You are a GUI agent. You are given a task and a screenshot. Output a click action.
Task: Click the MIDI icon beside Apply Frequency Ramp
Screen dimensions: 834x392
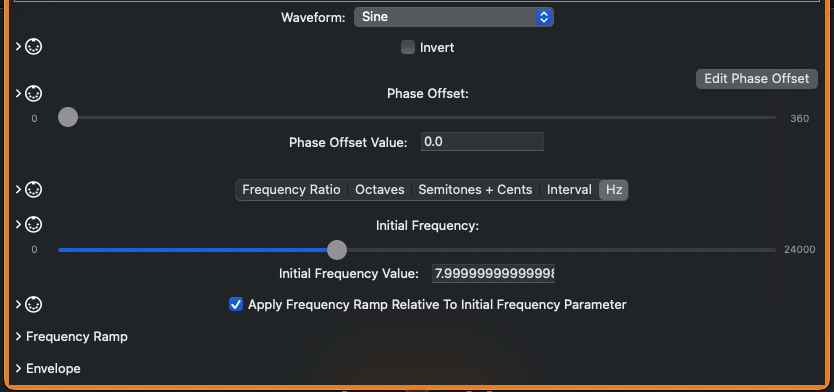click(34, 304)
